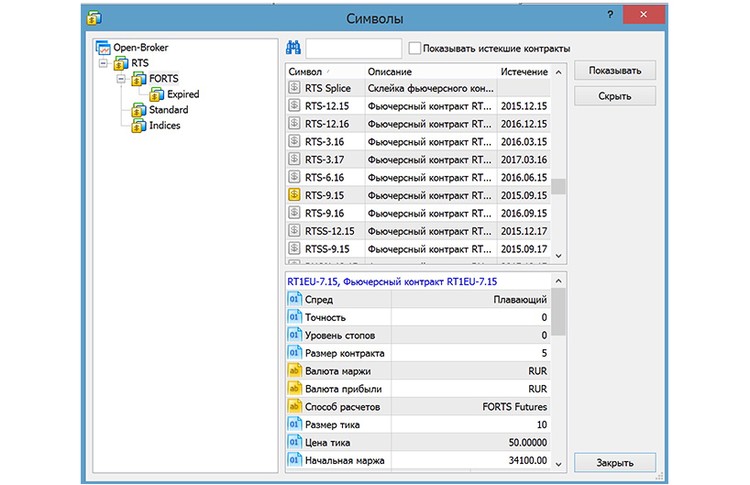
Task: Click the Indices folder icon
Action: pos(139,125)
